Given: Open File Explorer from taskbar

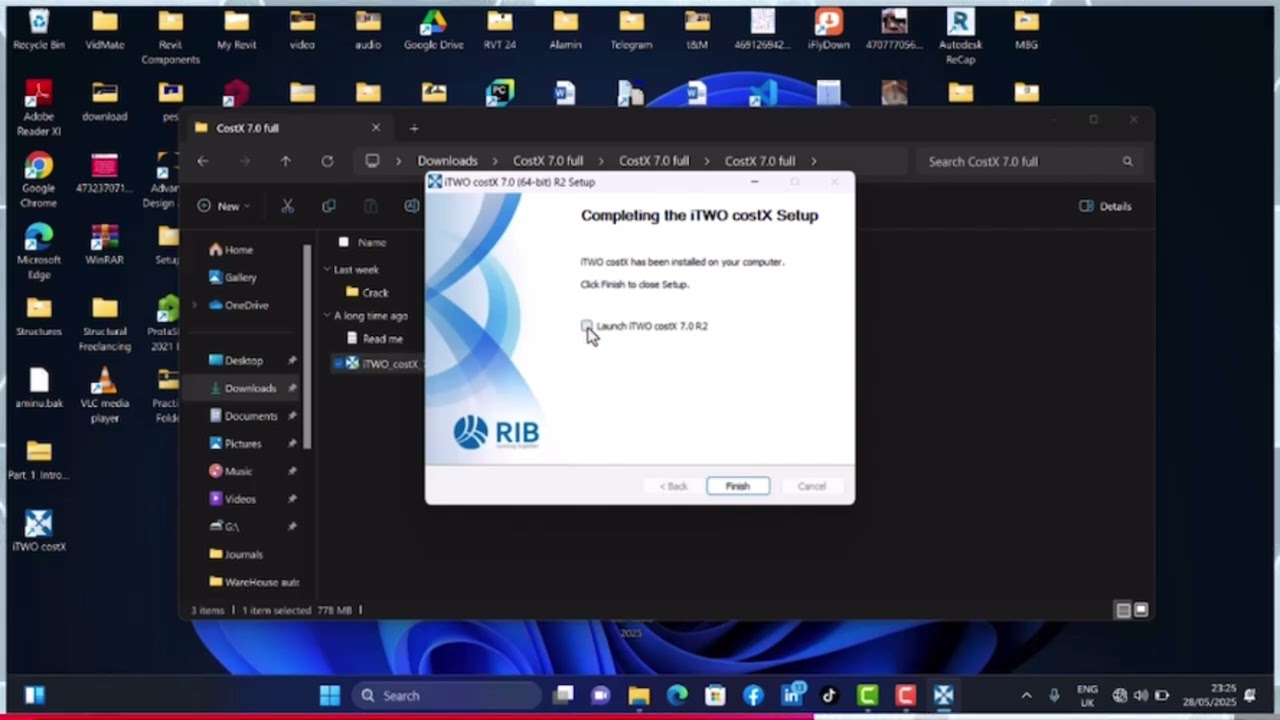Looking at the screenshot, I should 639,695.
